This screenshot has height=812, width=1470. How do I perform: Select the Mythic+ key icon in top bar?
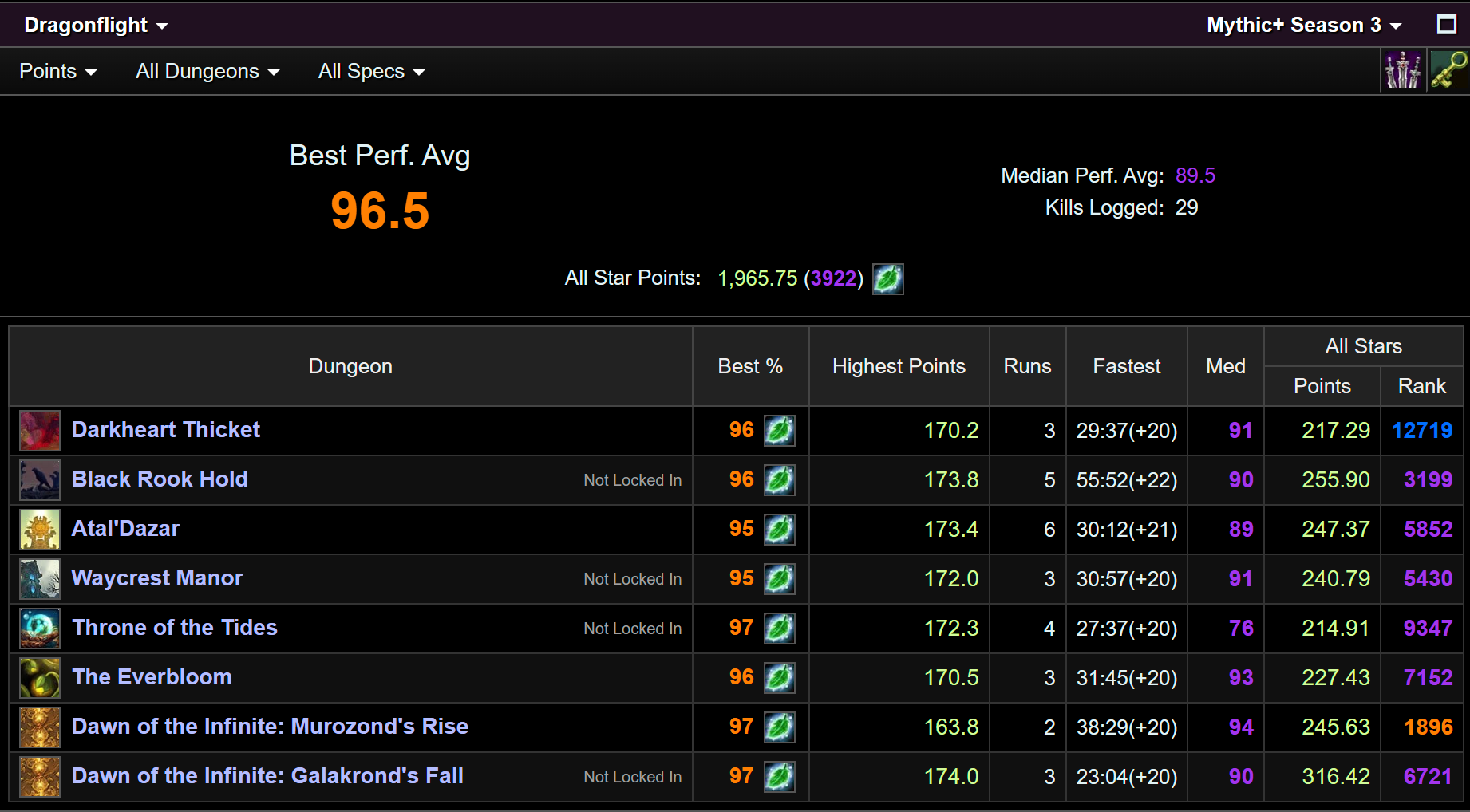tap(1449, 70)
